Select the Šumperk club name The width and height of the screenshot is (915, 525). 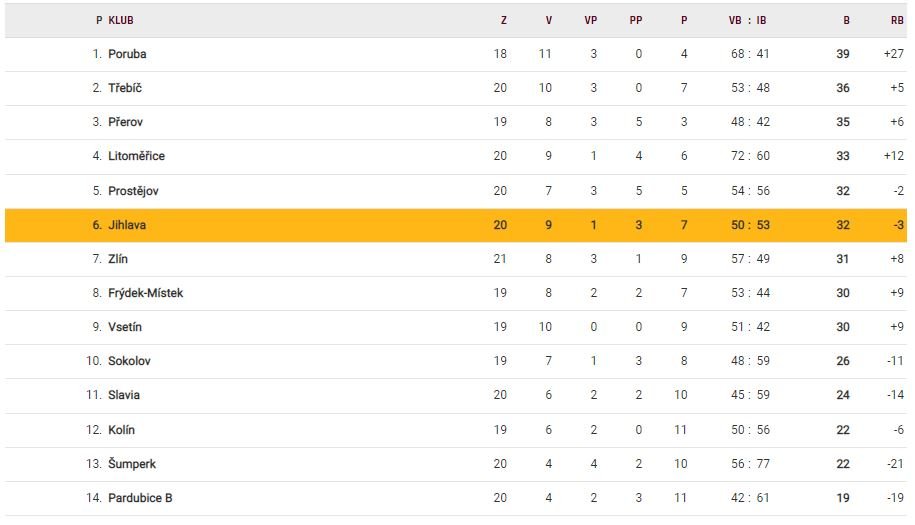(x=132, y=464)
